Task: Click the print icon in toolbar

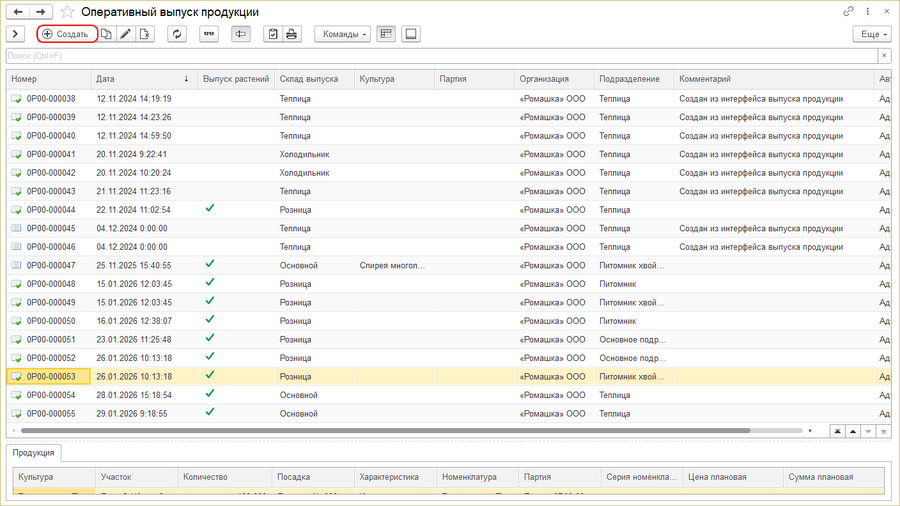Action: [x=291, y=34]
